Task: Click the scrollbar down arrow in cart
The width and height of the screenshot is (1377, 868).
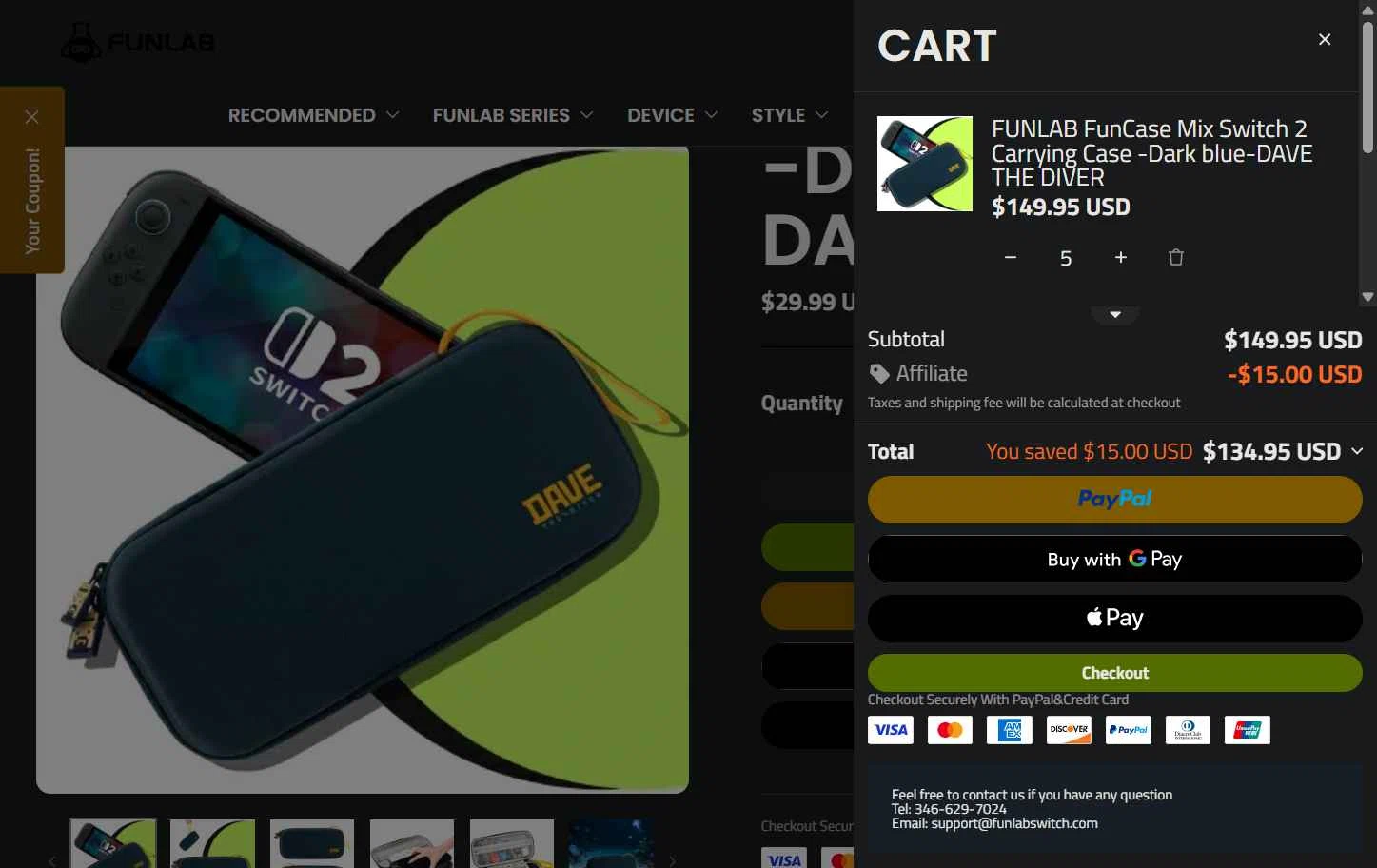Action: pos(1367,298)
